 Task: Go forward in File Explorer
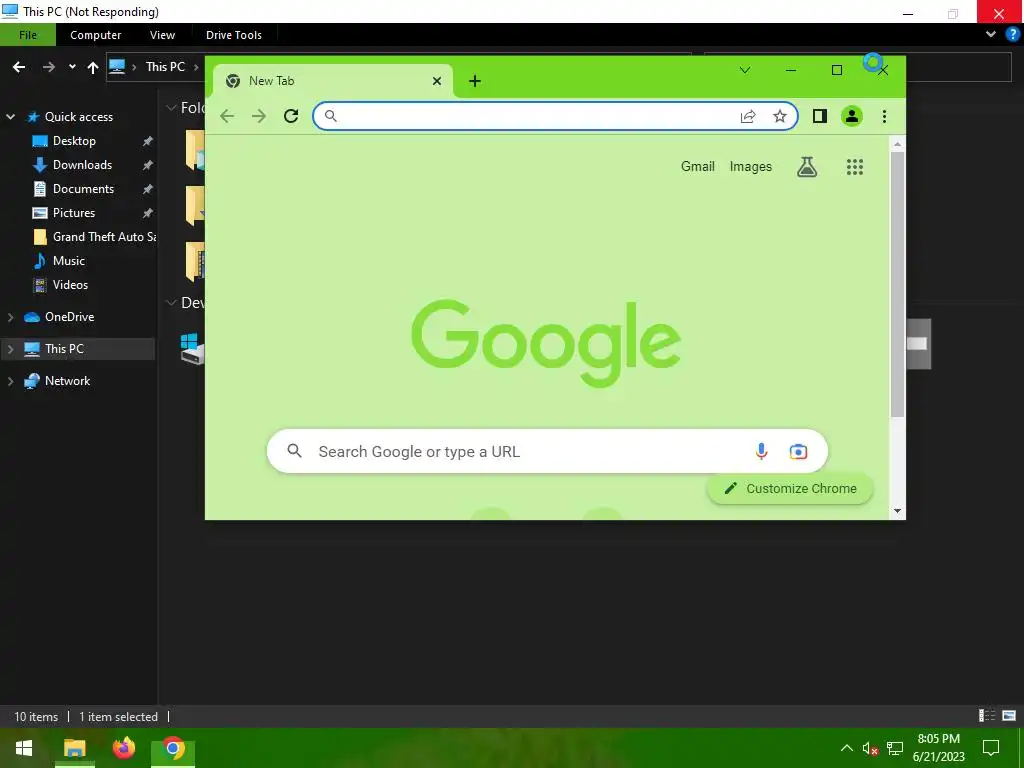pyautogui.click(x=49, y=67)
